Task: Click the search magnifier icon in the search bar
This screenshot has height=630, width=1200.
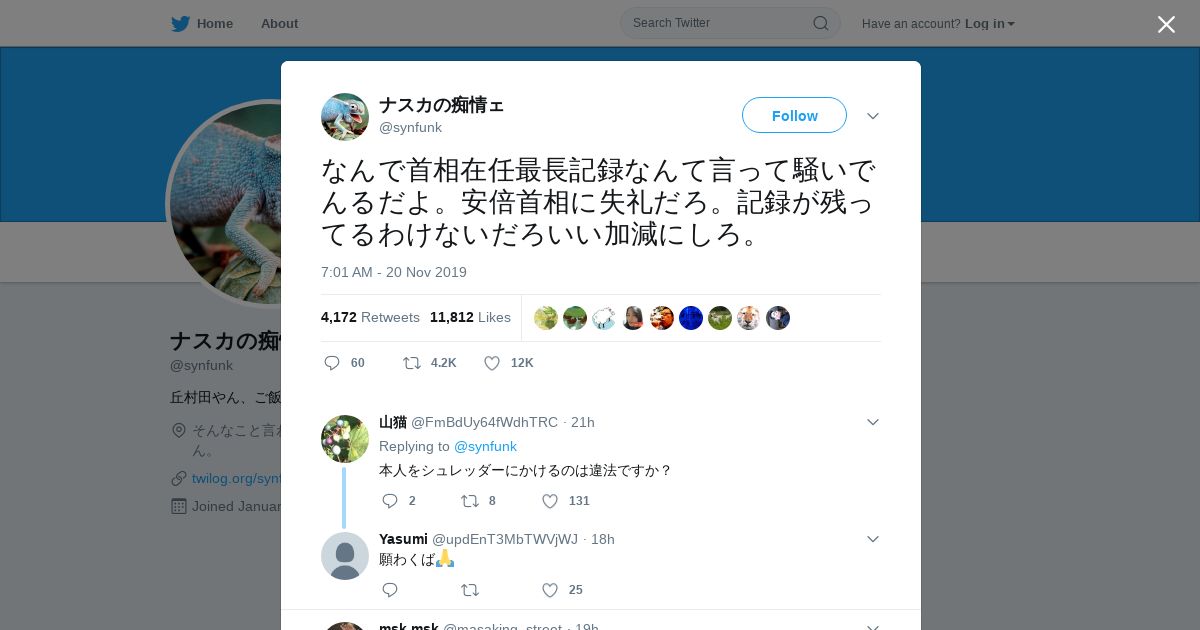Action: click(820, 23)
